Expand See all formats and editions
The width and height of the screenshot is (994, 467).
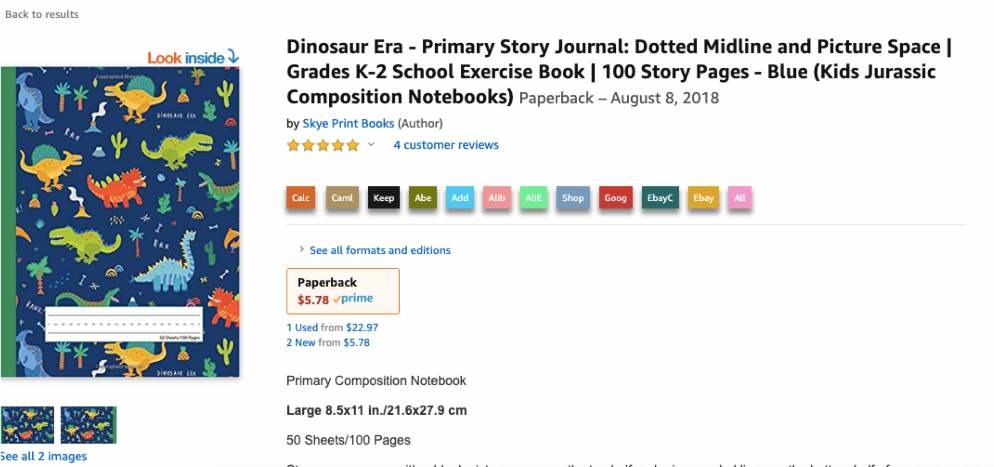pyautogui.click(x=380, y=250)
